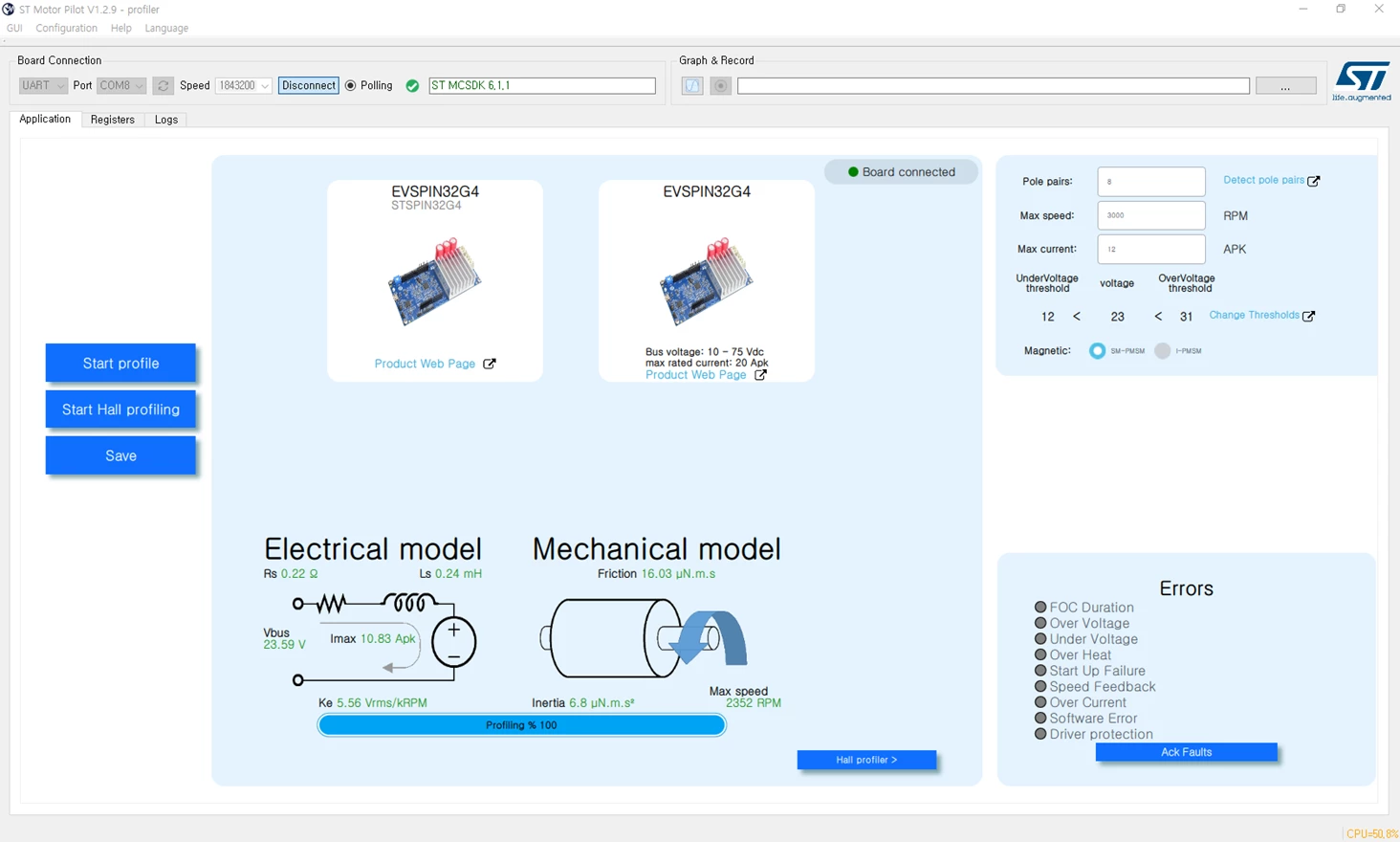This screenshot has height=842, width=1400.
Task: Click the Driver protection error indicator
Action: 1040,734
